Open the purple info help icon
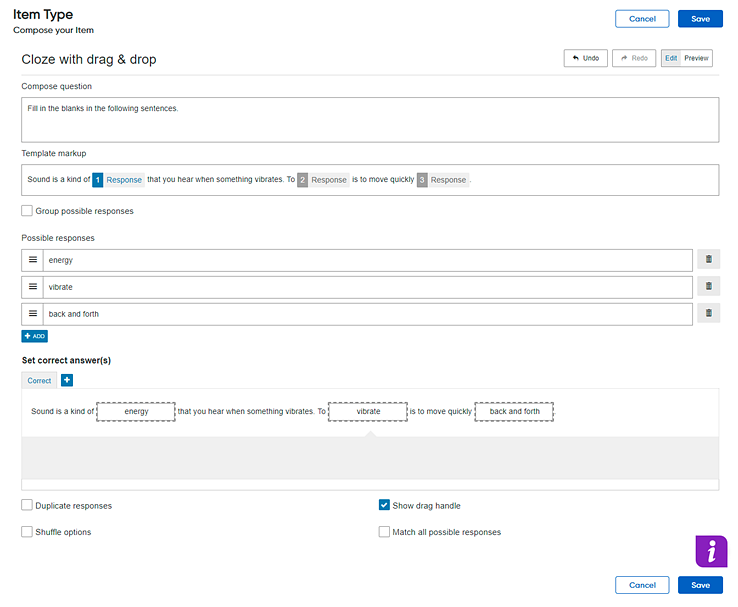Screen dimensions: 738x607 pos(711,551)
